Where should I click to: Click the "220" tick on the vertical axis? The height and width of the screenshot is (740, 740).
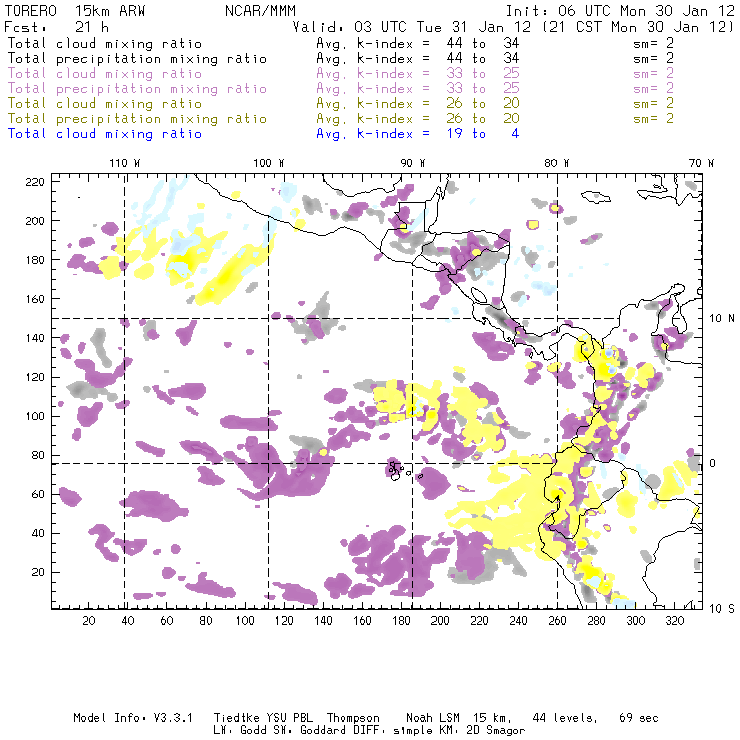[35, 182]
